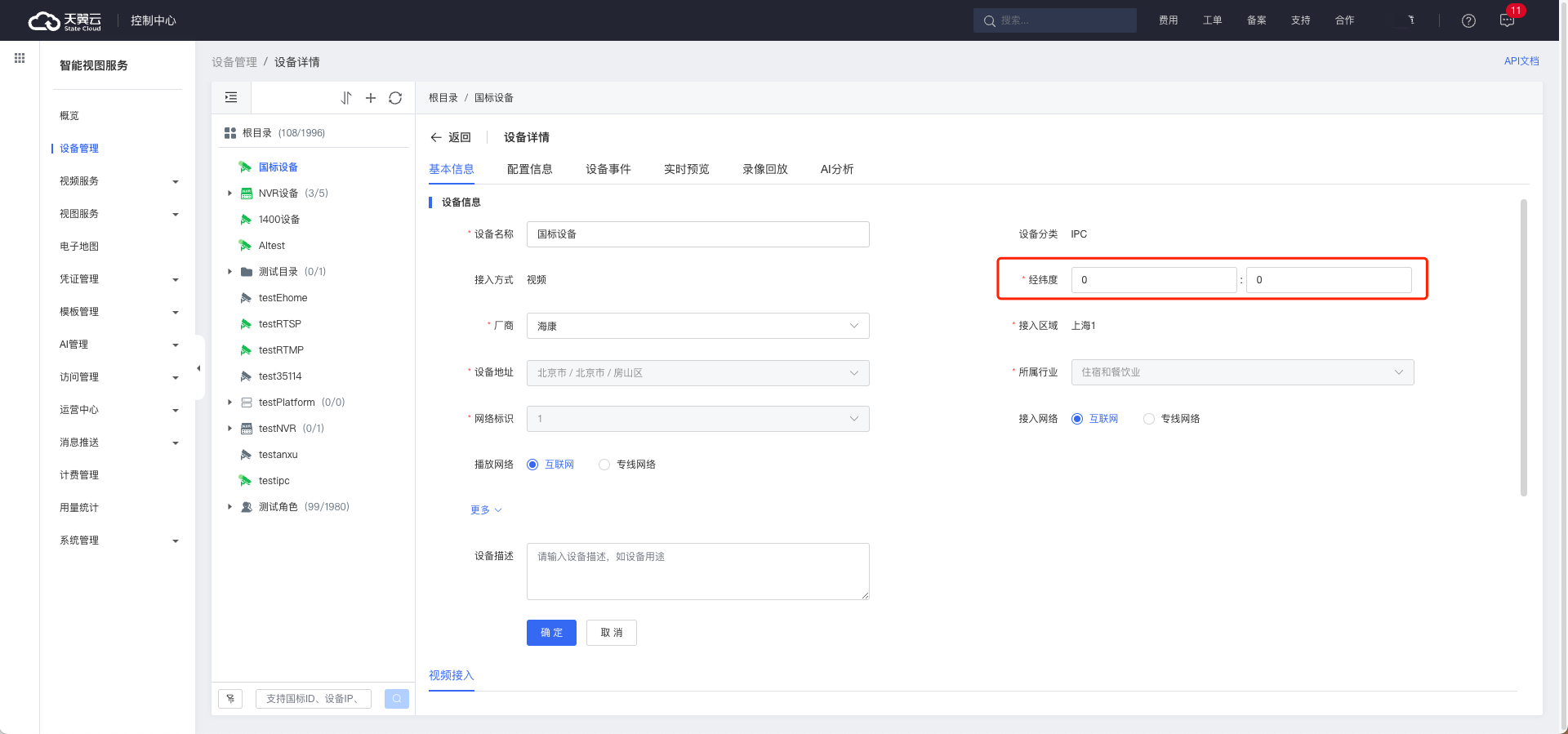1568x734 pixels.
Task: Select 专线网络 for 接入网络
Action: [x=1172, y=419]
